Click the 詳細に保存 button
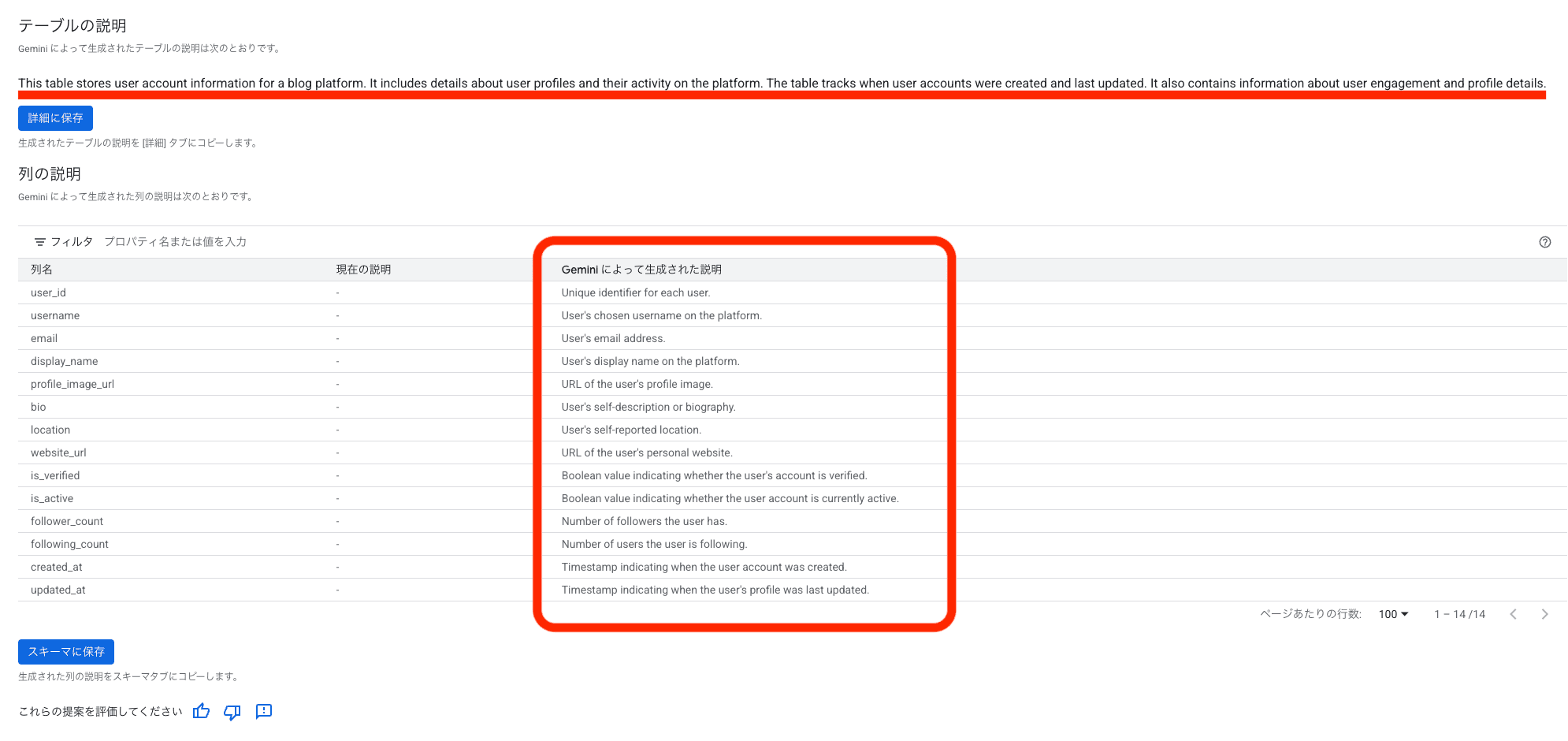 pos(55,118)
